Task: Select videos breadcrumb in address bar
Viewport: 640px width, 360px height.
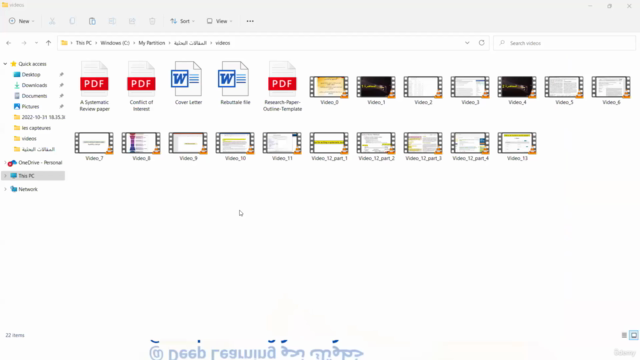Action: (223, 43)
